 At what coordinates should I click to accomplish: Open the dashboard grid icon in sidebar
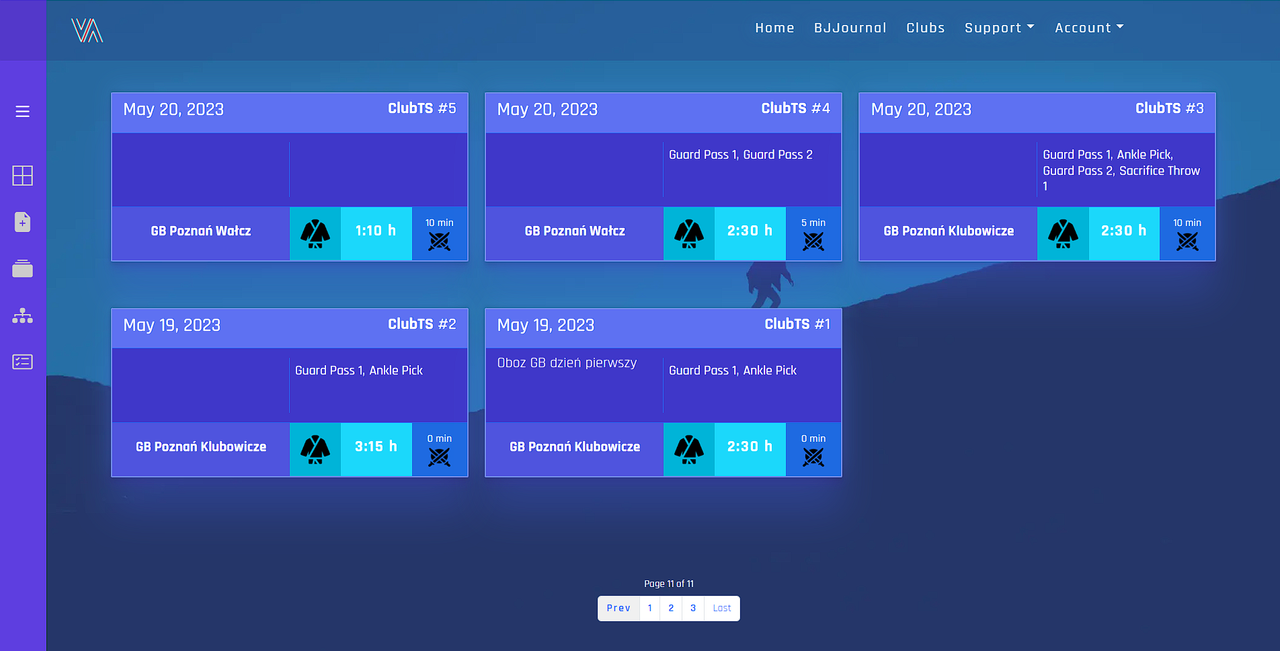pyautogui.click(x=22, y=176)
